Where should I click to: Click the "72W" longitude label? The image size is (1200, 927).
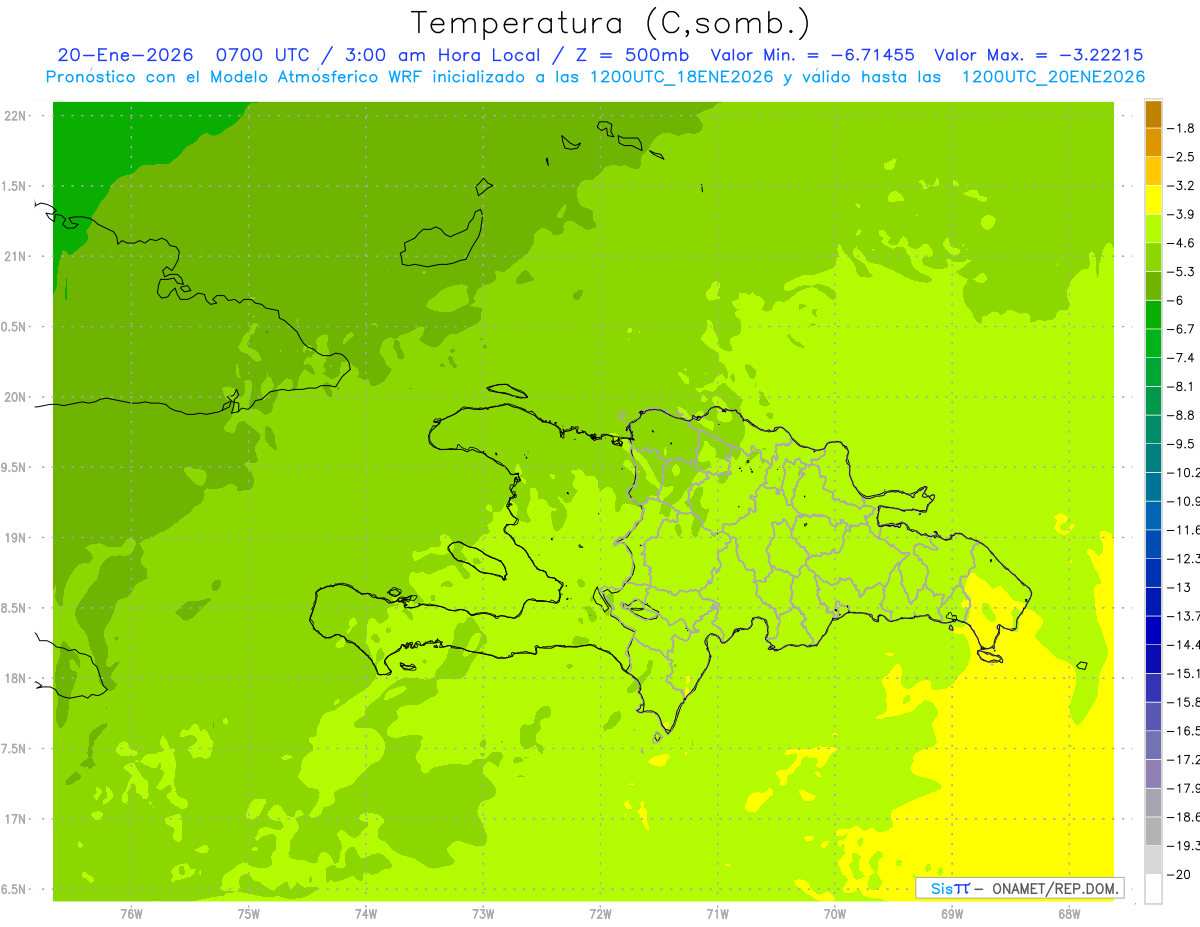(x=600, y=913)
